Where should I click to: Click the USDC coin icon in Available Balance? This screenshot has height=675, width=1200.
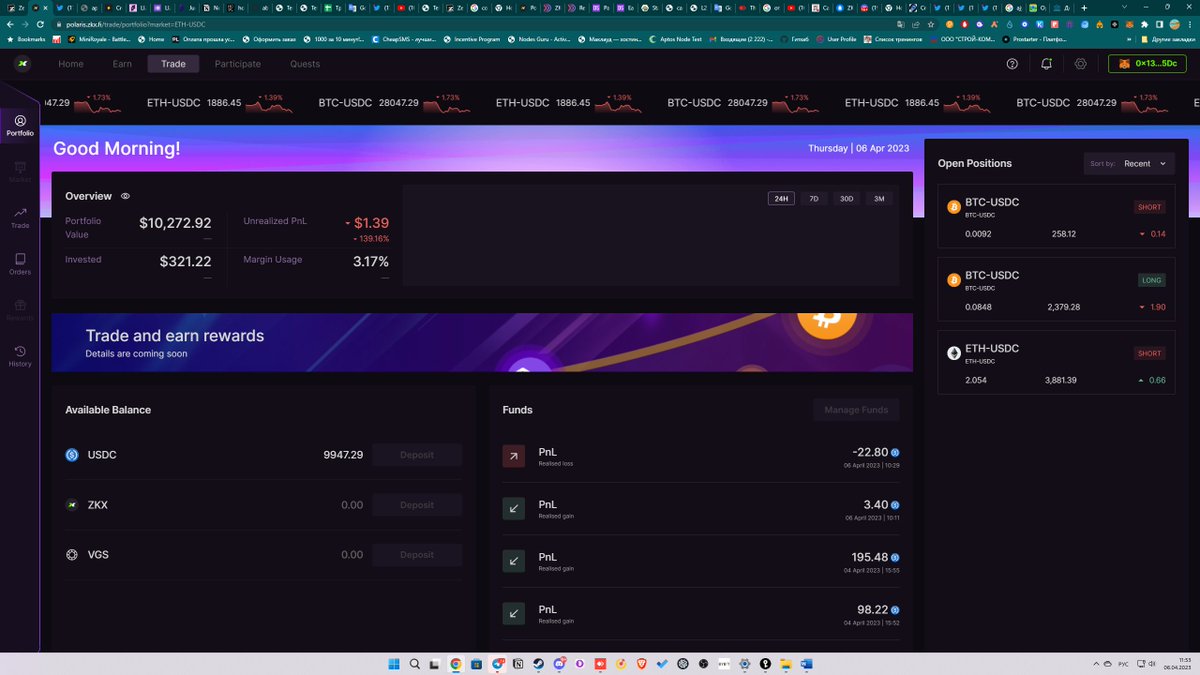[x=72, y=455]
